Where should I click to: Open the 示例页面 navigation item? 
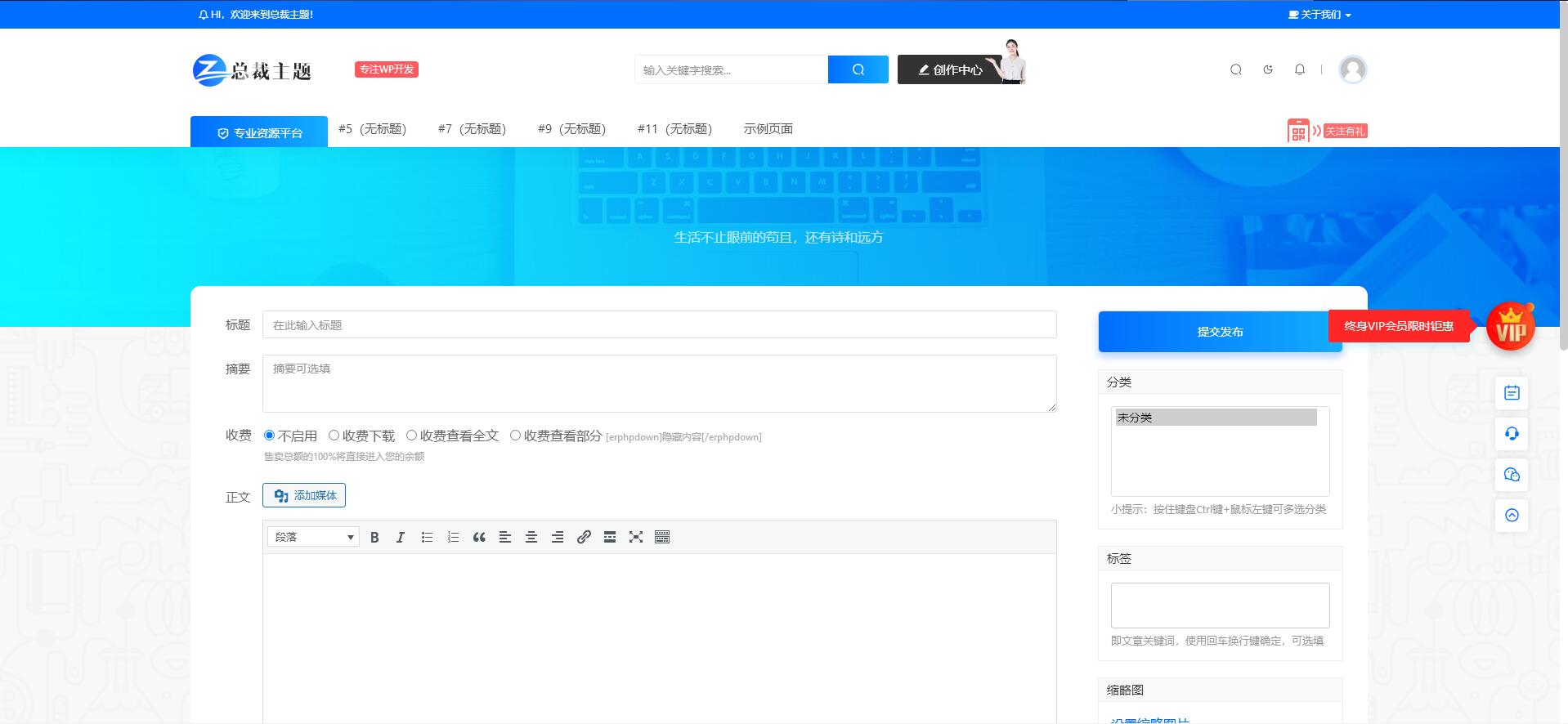768,129
